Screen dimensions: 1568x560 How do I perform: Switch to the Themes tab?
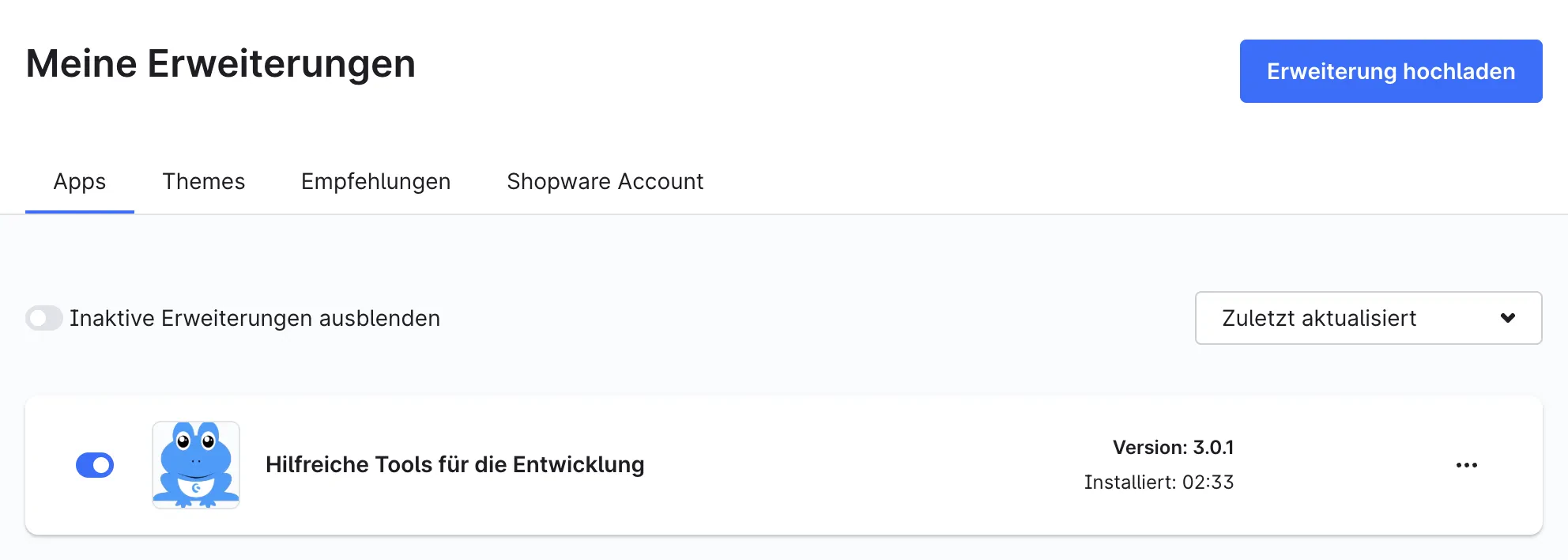204,181
